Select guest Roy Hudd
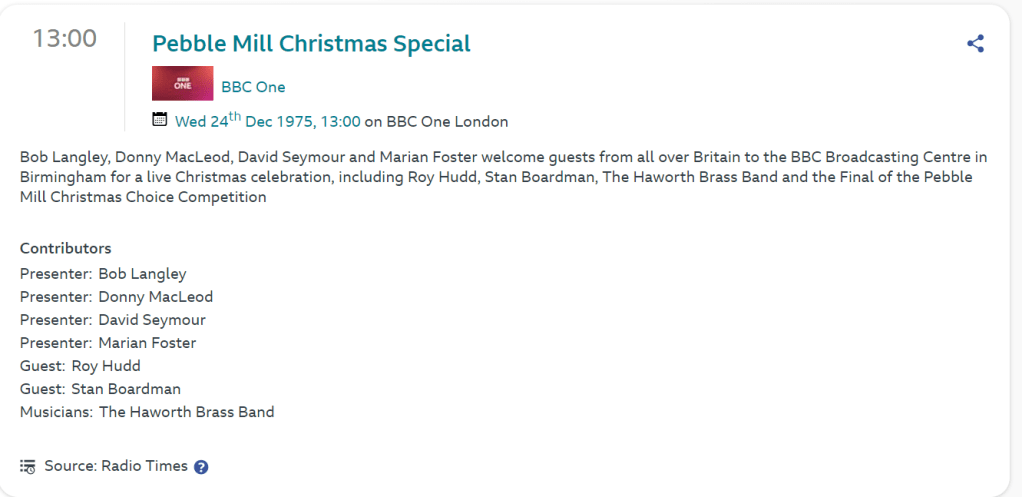Screen dimensions: 1022x497 tap(106, 366)
